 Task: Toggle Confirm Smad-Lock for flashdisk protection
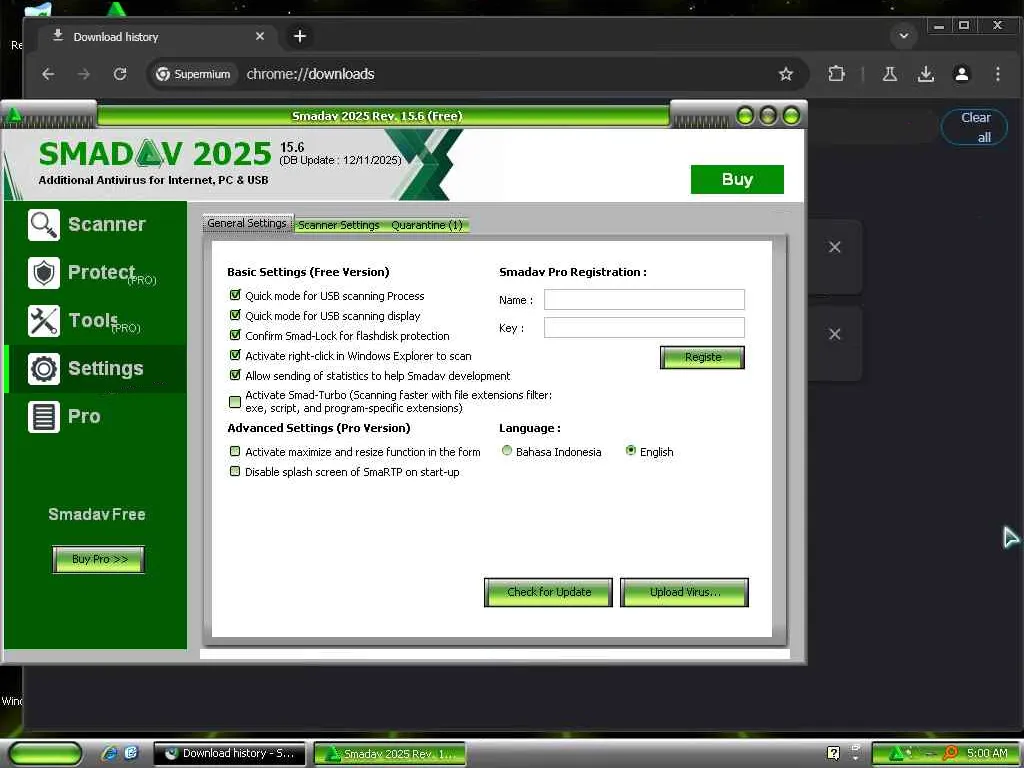(235, 335)
